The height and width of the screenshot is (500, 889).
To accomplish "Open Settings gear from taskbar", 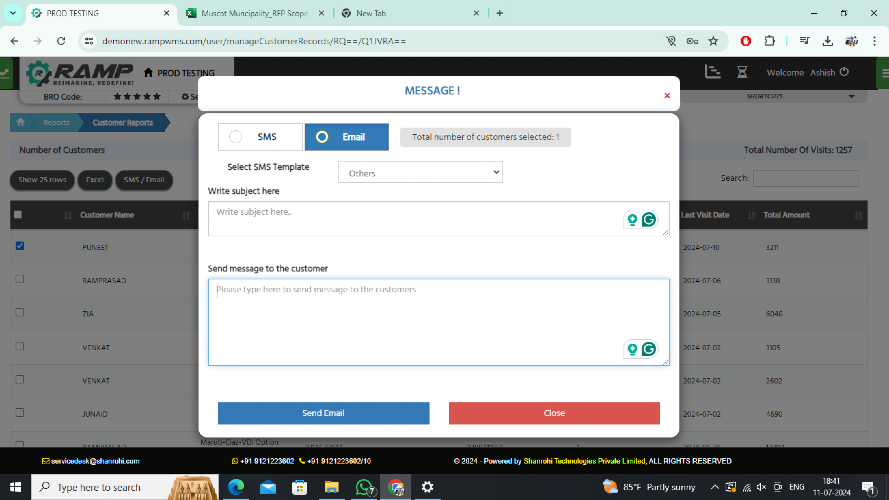I will (427, 487).
